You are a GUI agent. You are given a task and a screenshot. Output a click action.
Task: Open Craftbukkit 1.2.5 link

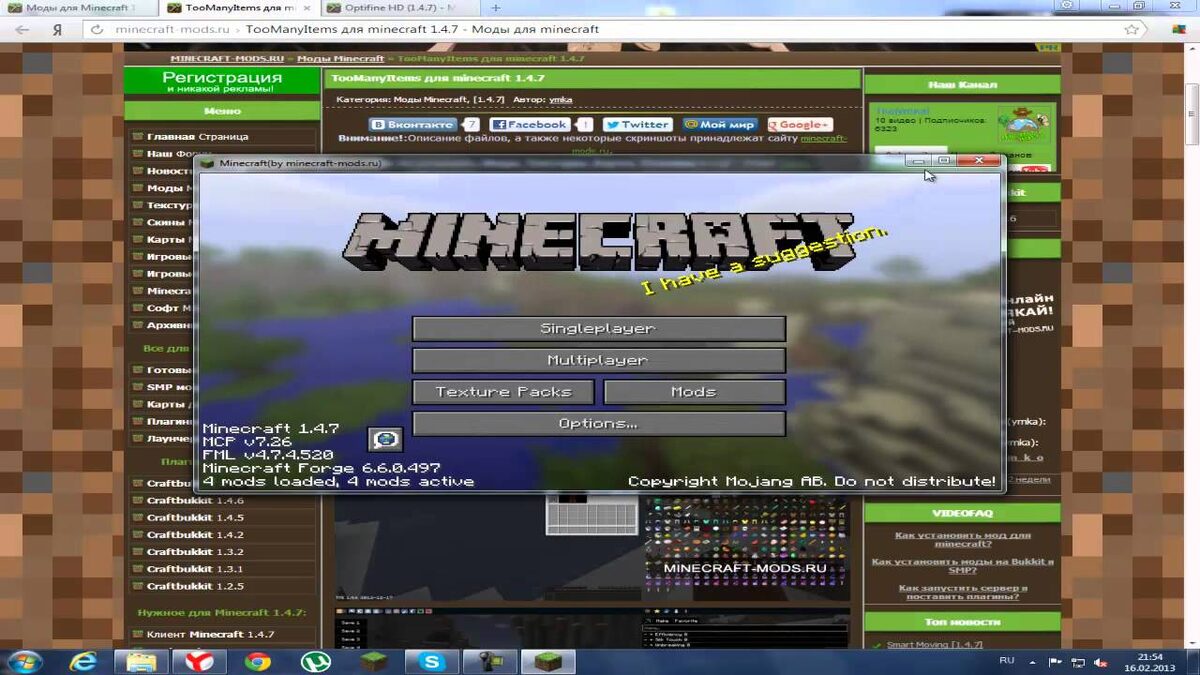tap(195, 586)
